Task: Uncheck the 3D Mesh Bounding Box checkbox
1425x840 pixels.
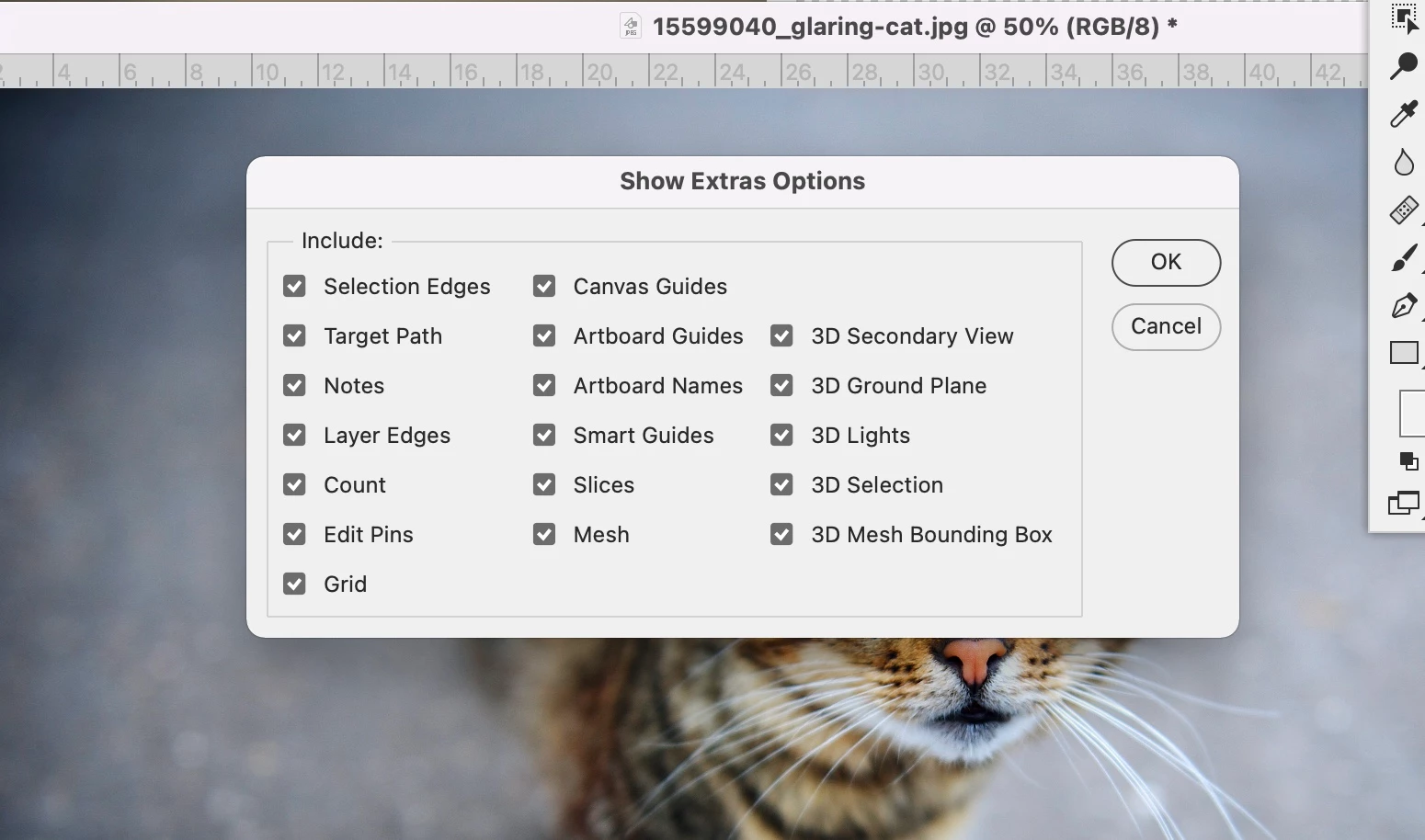Action: 781,535
